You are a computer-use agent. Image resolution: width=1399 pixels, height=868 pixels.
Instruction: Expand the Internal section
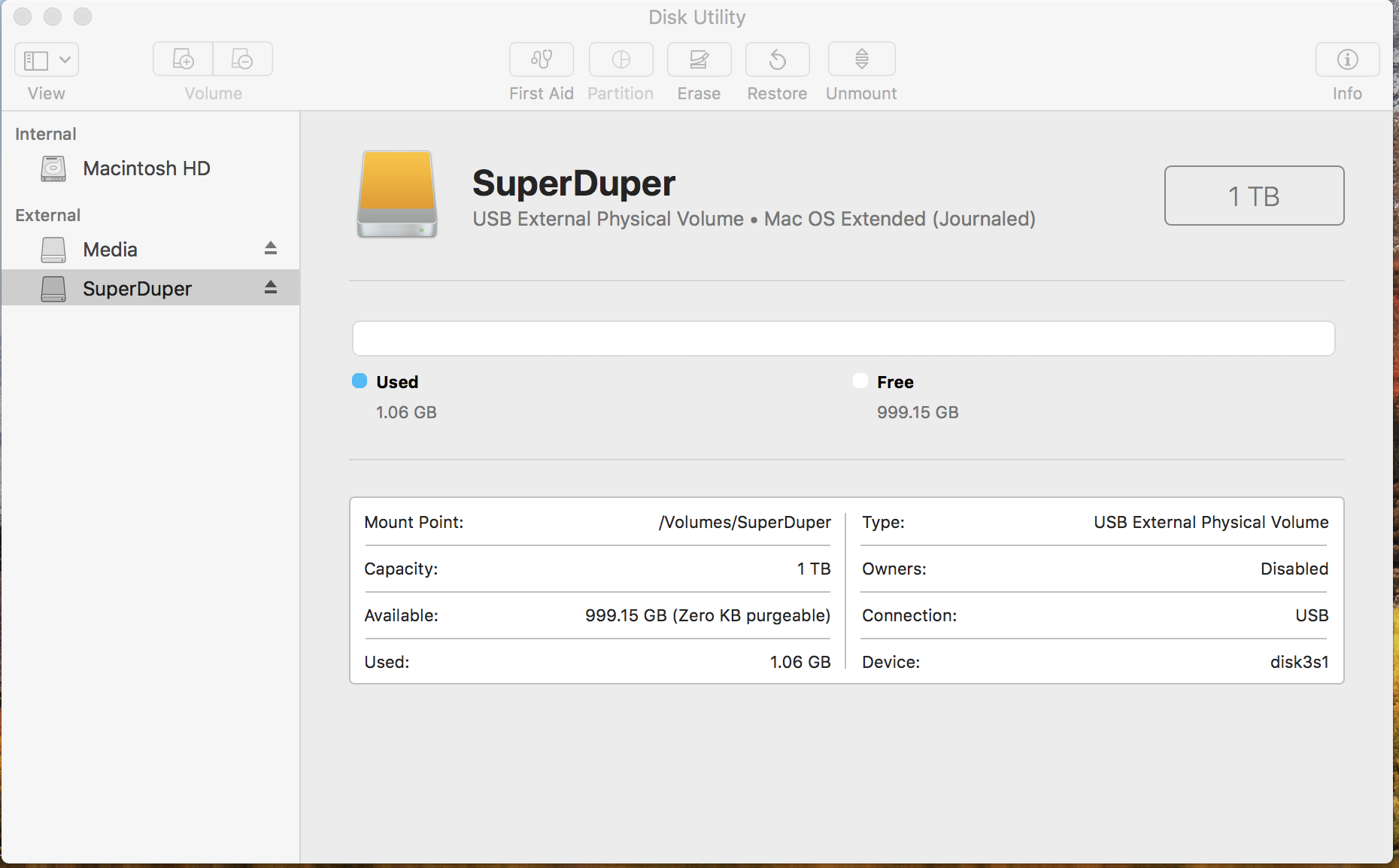[x=45, y=134]
